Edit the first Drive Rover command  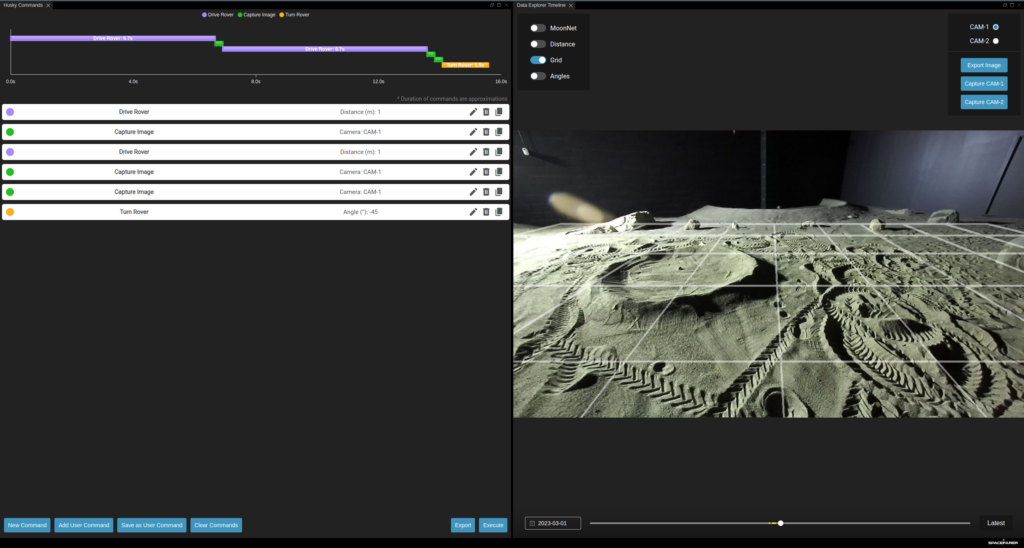tap(473, 112)
